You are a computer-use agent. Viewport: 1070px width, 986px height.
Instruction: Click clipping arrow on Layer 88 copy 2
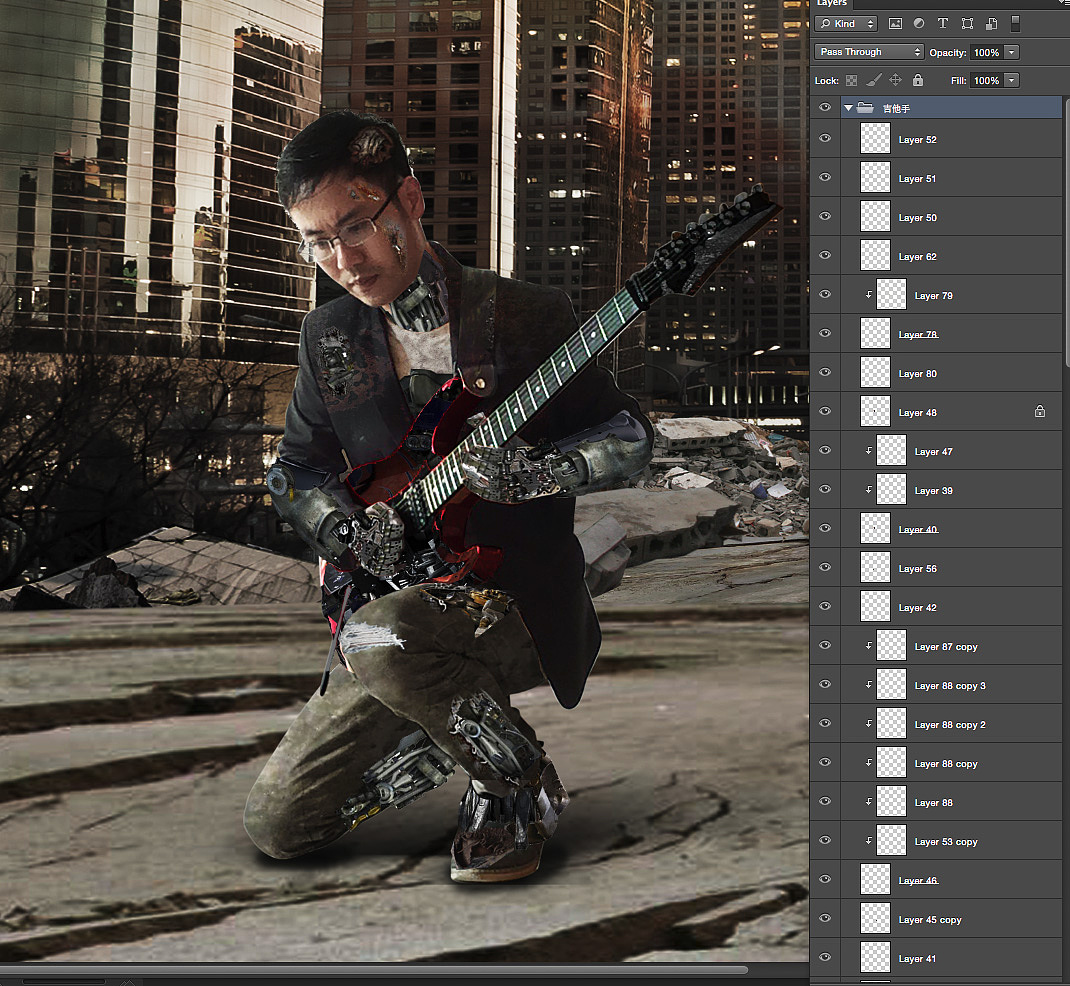tap(869, 724)
